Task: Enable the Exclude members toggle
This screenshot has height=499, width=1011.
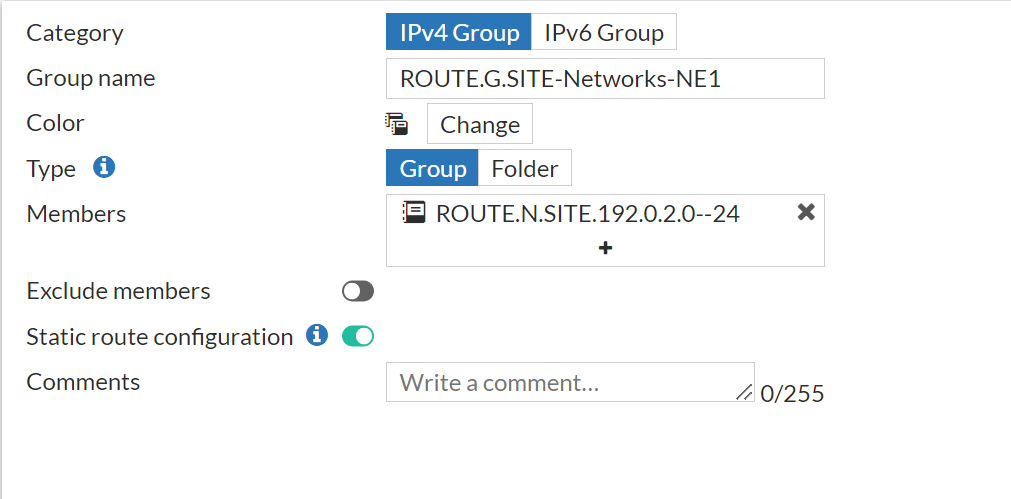Action: [357, 291]
